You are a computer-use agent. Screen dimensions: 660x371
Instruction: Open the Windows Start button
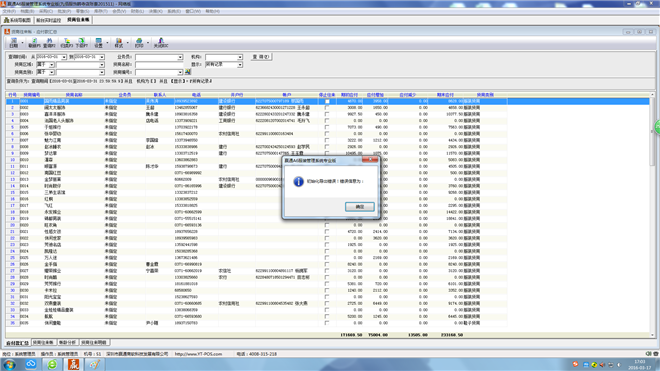9,365
